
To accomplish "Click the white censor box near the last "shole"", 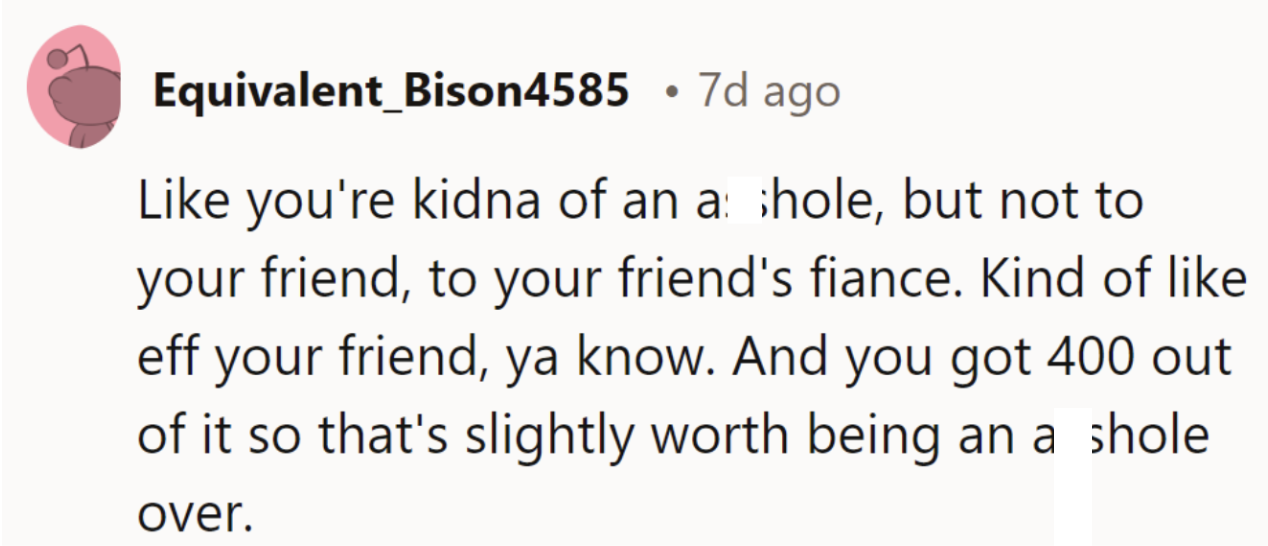I will (1073, 475).
